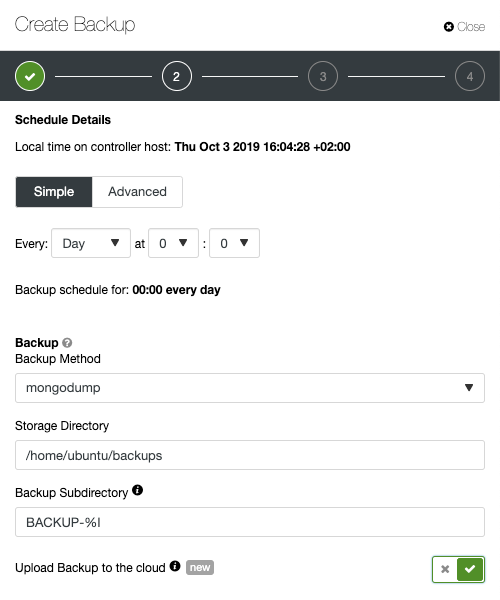Image resolution: width=500 pixels, height=600 pixels.
Task: Close the Create Backup dialog
Action: [x=464, y=27]
